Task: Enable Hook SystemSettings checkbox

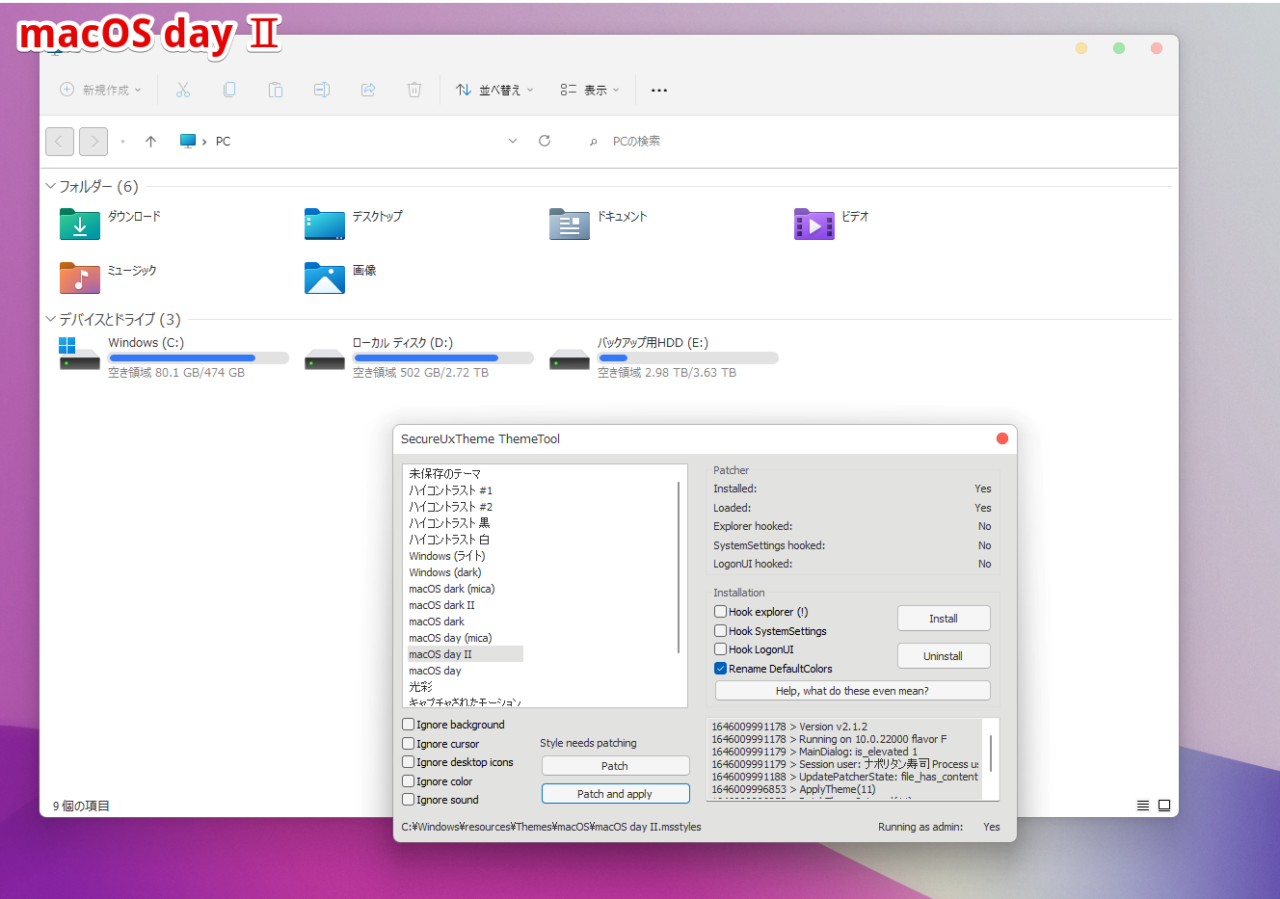Action: tap(720, 631)
